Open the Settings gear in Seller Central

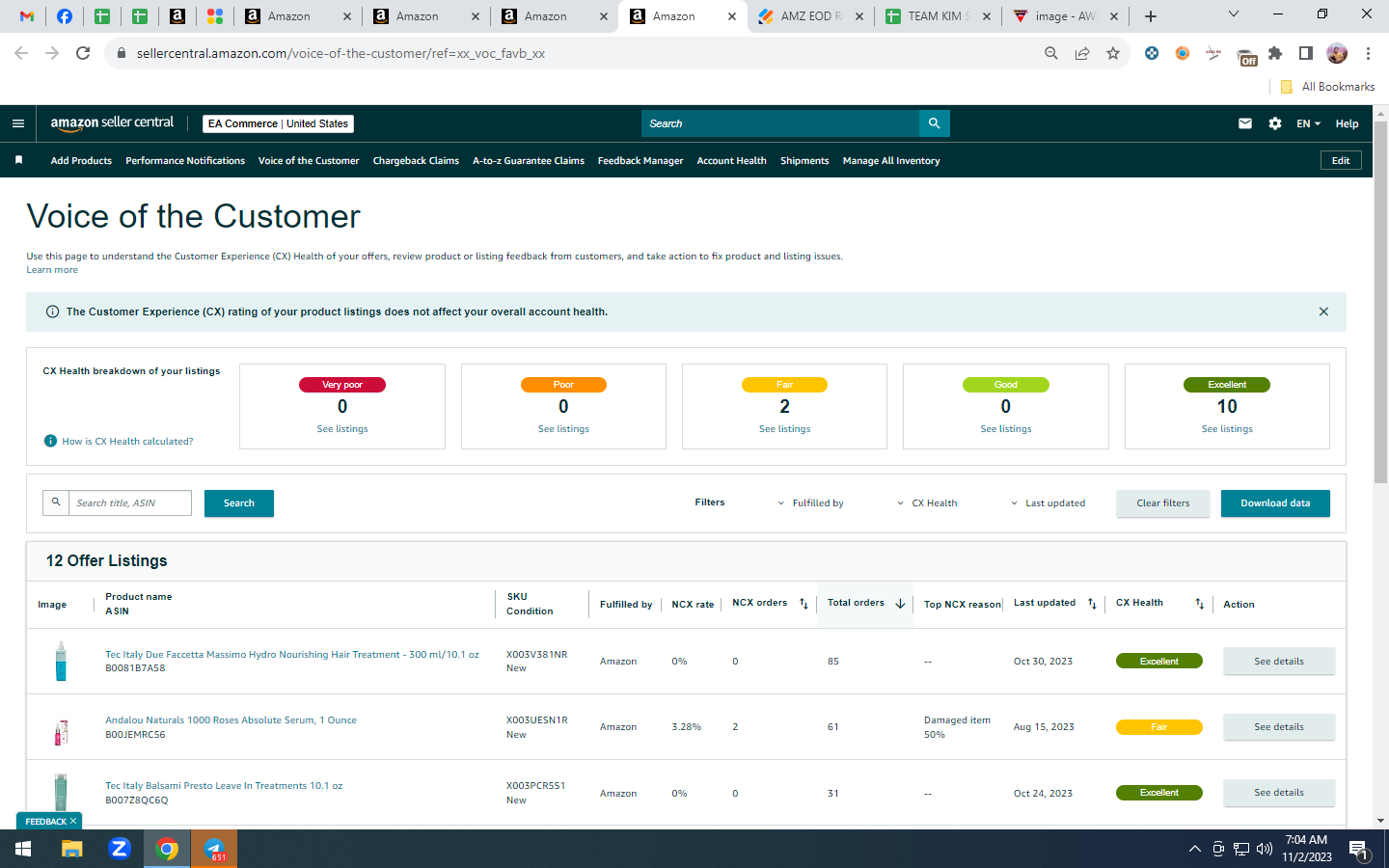click(1275, 123)
